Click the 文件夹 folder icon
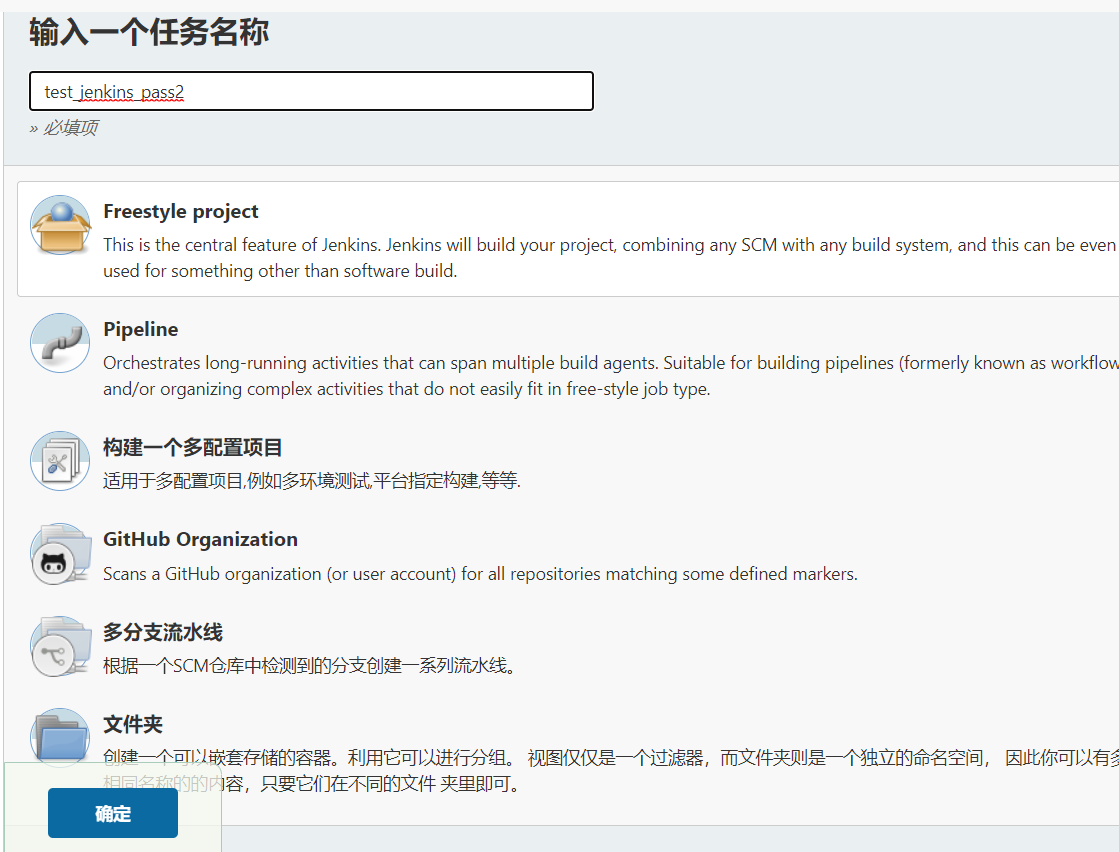The height and width of the screenshot is (852, 1119). 60,738
